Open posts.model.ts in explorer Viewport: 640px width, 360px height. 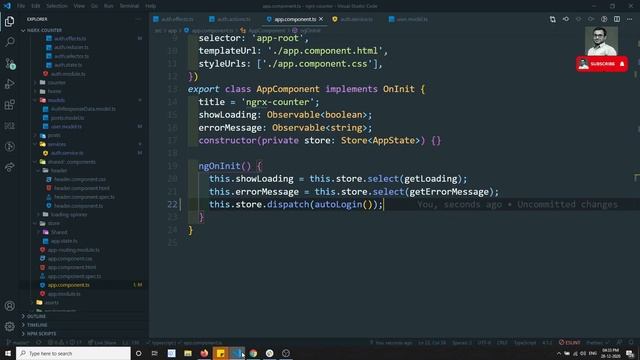67,118
